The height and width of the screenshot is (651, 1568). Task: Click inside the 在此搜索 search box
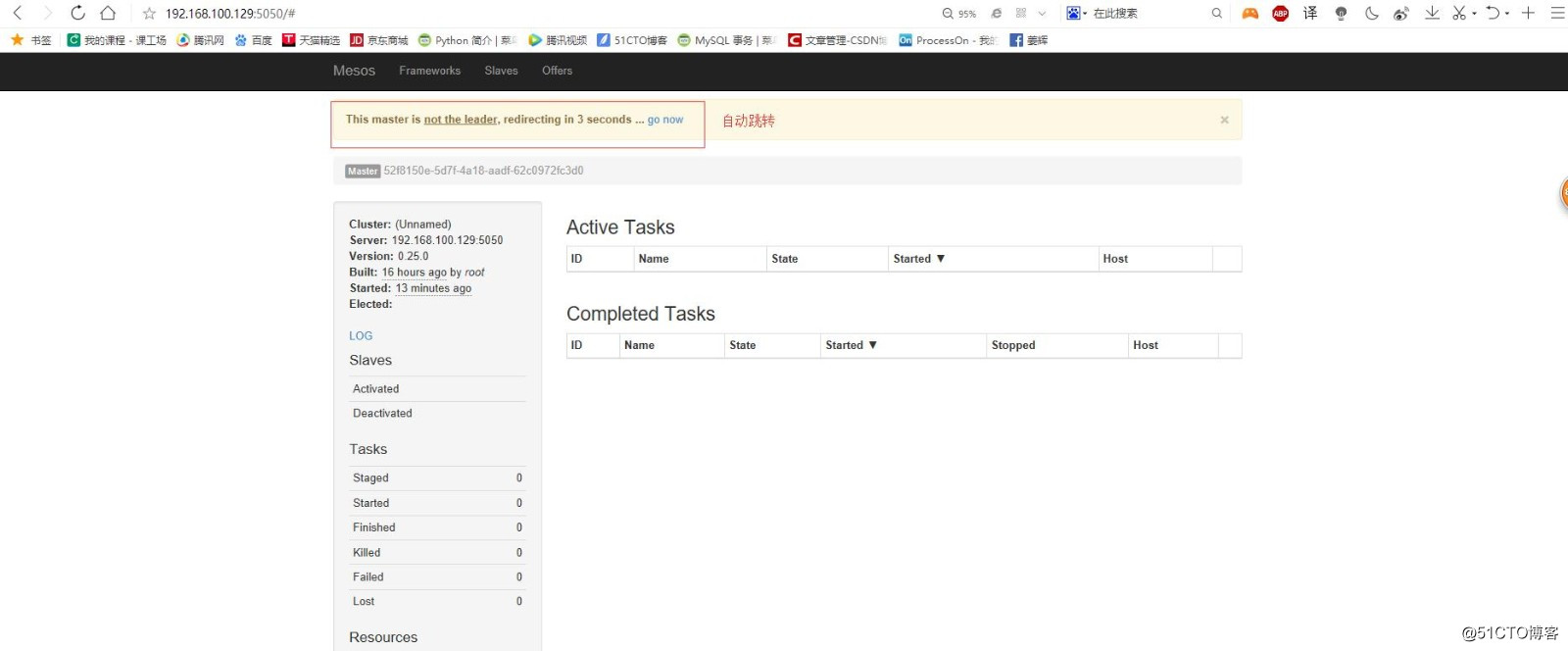point(1149,14)
